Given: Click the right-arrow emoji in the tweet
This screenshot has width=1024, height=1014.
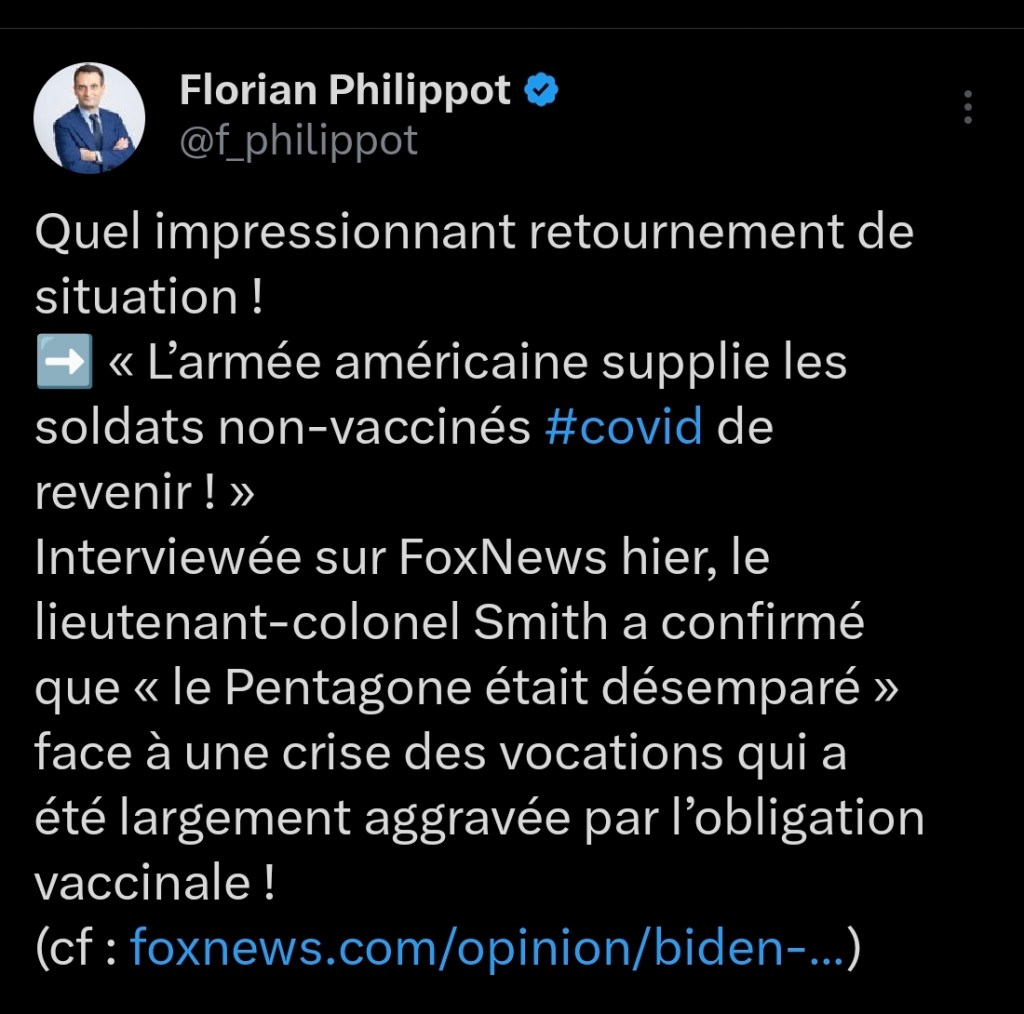Looking at the screenshot, I should [x=63, y=363].
